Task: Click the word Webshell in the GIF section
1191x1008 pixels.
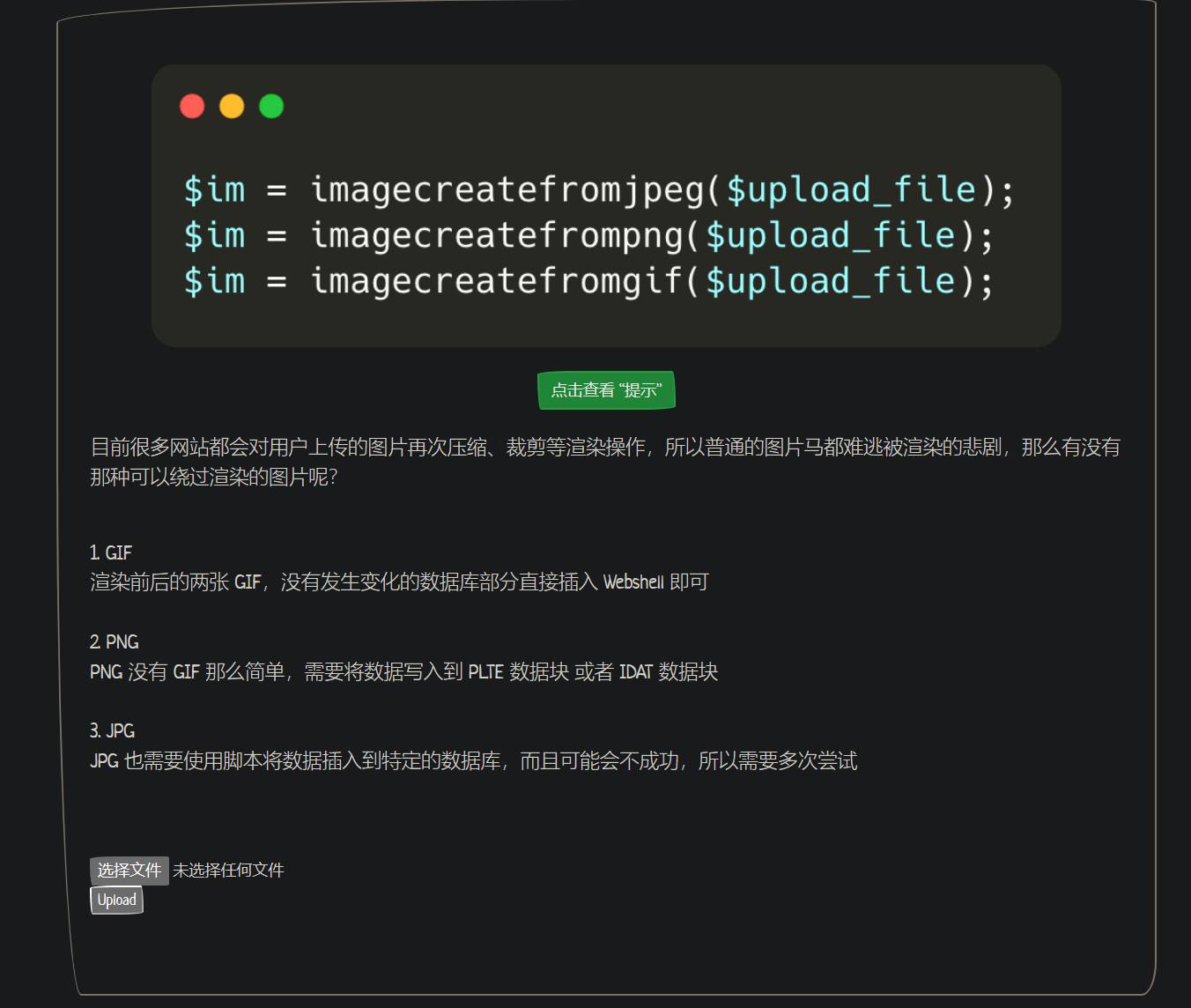Action: coord(634,582)
